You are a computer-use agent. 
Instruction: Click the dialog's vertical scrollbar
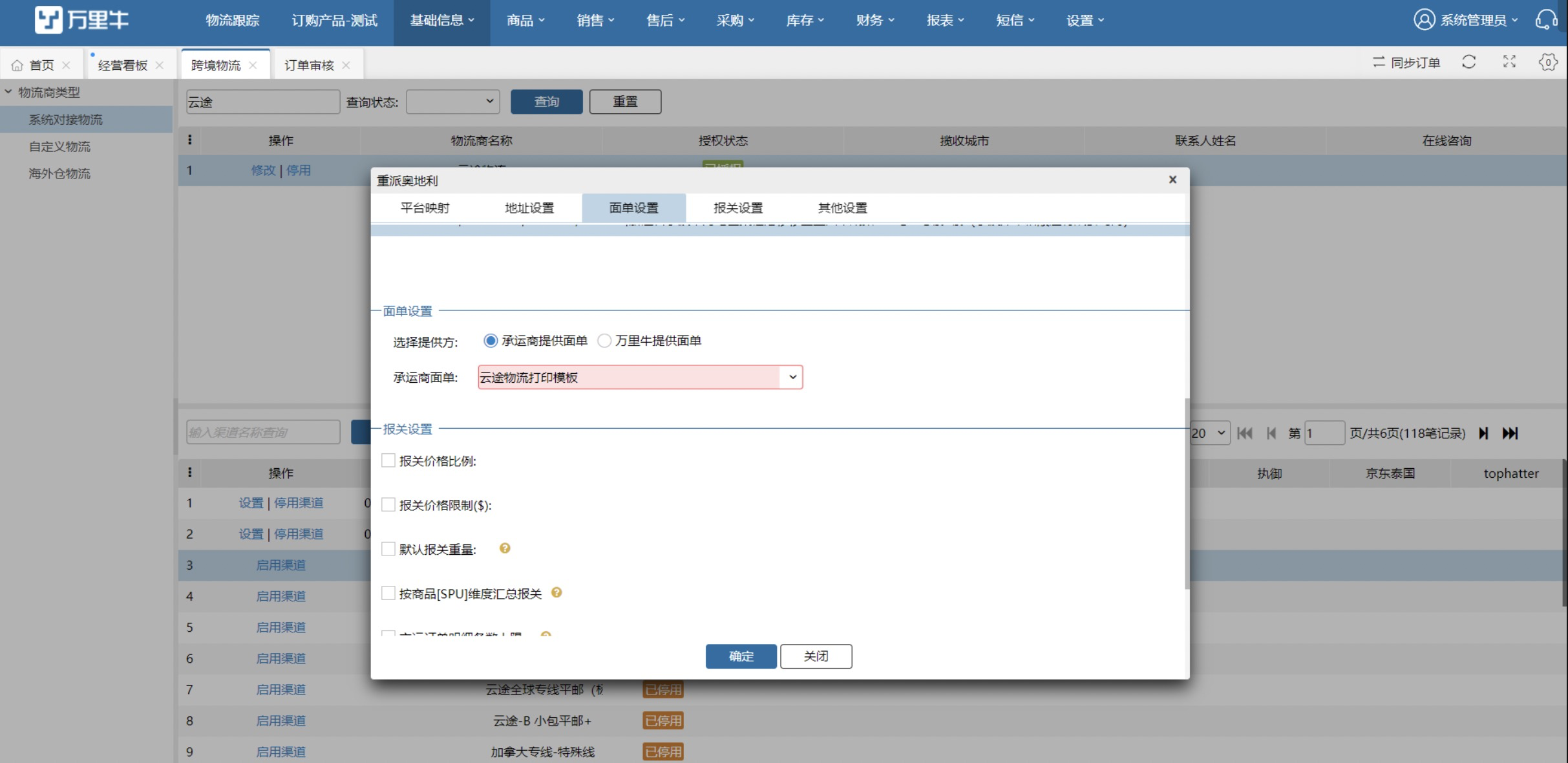[1186, 493]
